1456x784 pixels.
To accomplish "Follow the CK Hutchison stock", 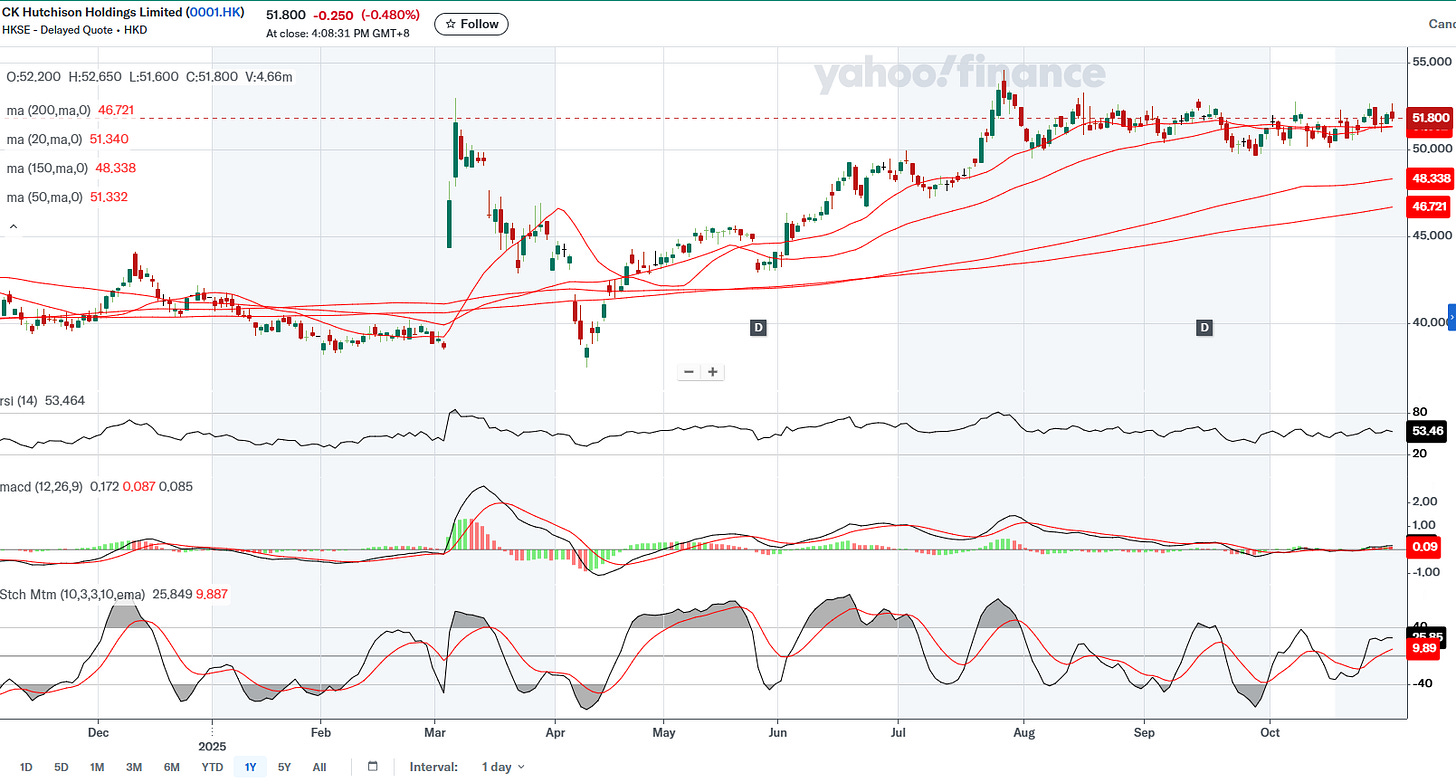I will 471,23.
